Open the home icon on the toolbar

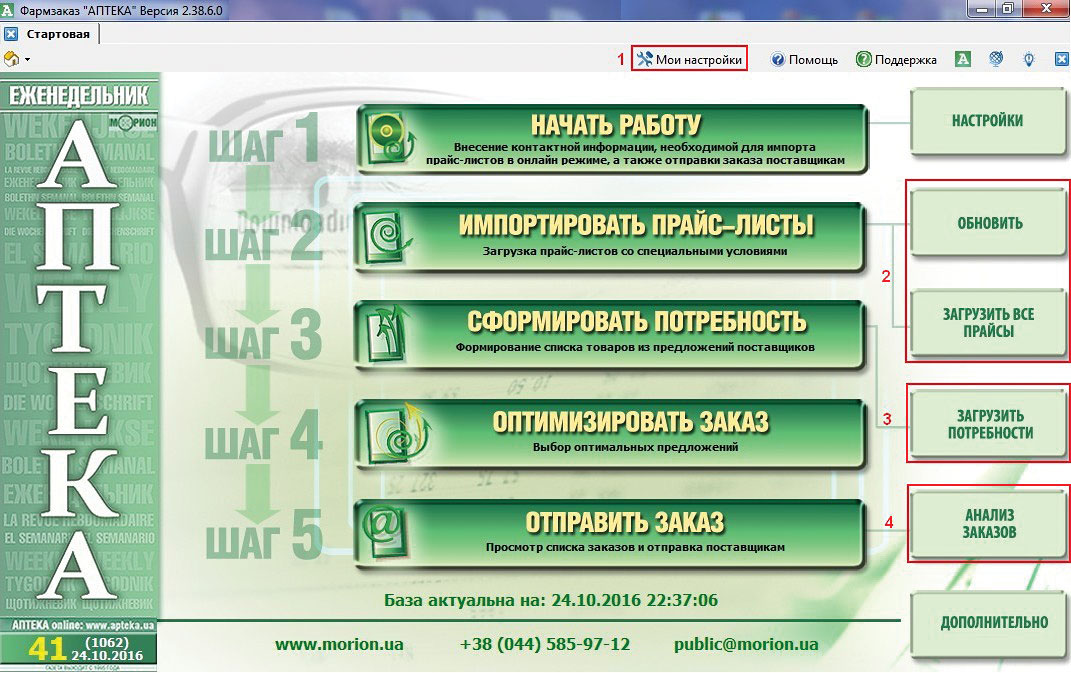(x=11, y=59)
